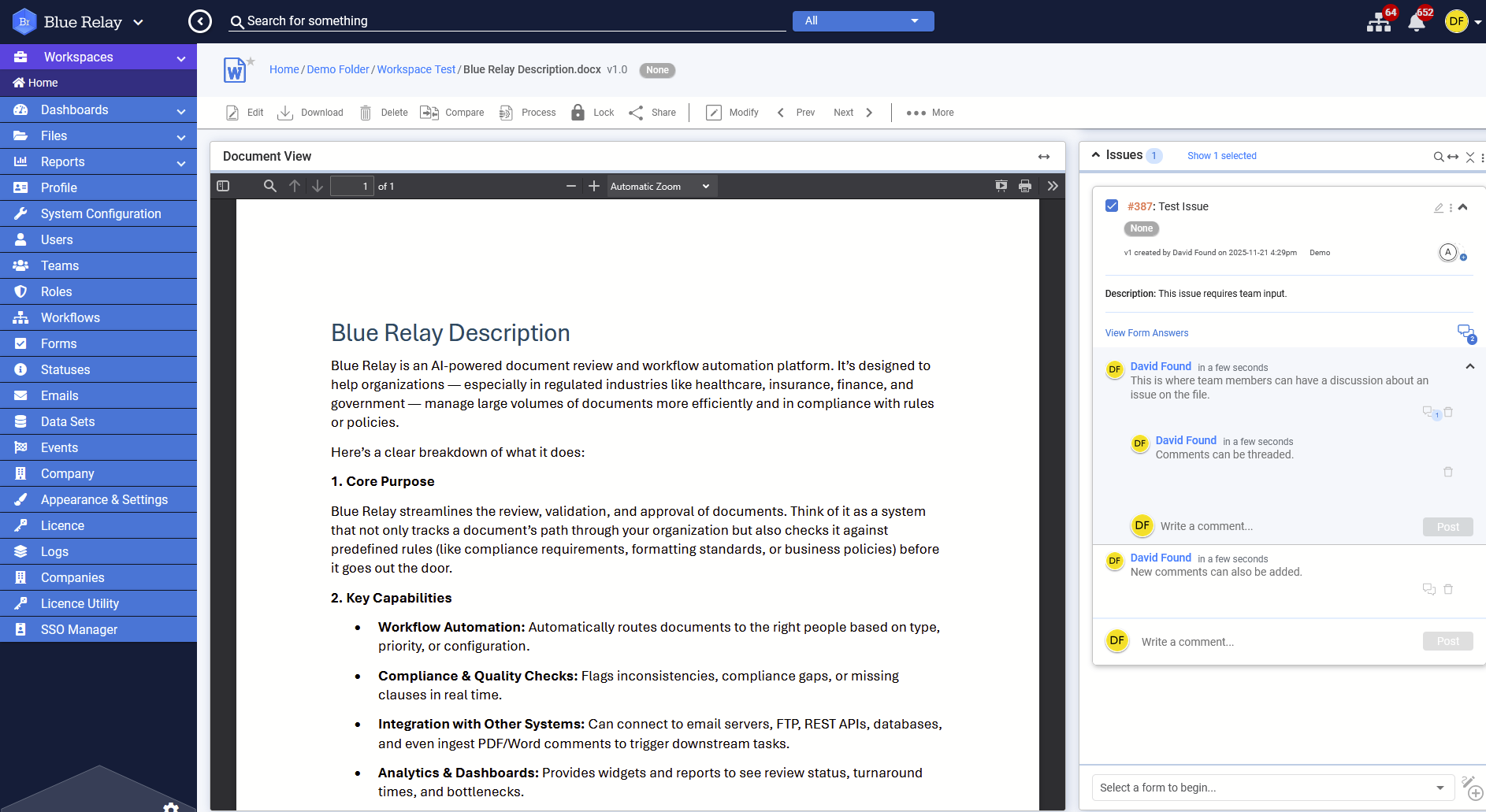Toggle the issue comments bubble icon
This screenshot has height=812, width=1486.
[1466, 333]
